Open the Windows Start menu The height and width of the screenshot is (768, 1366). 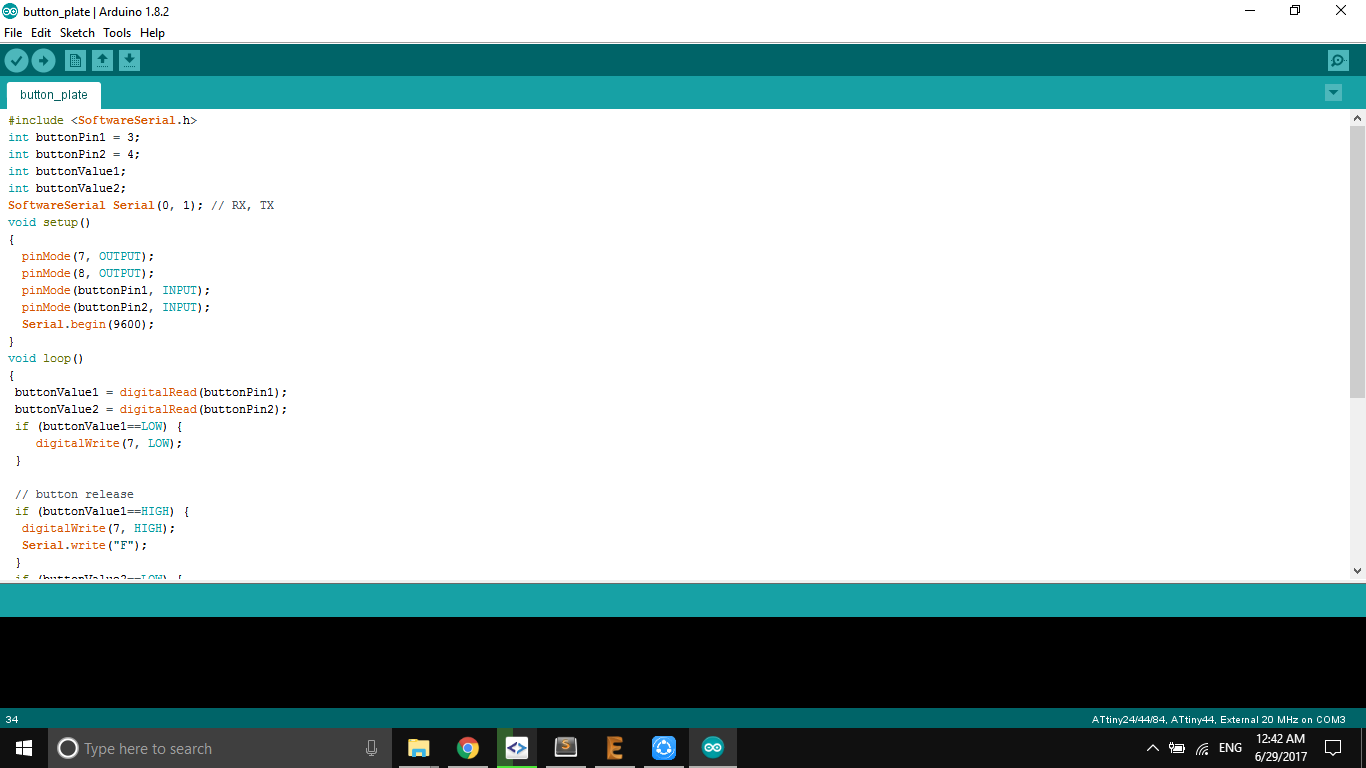[x=24, y=748]
